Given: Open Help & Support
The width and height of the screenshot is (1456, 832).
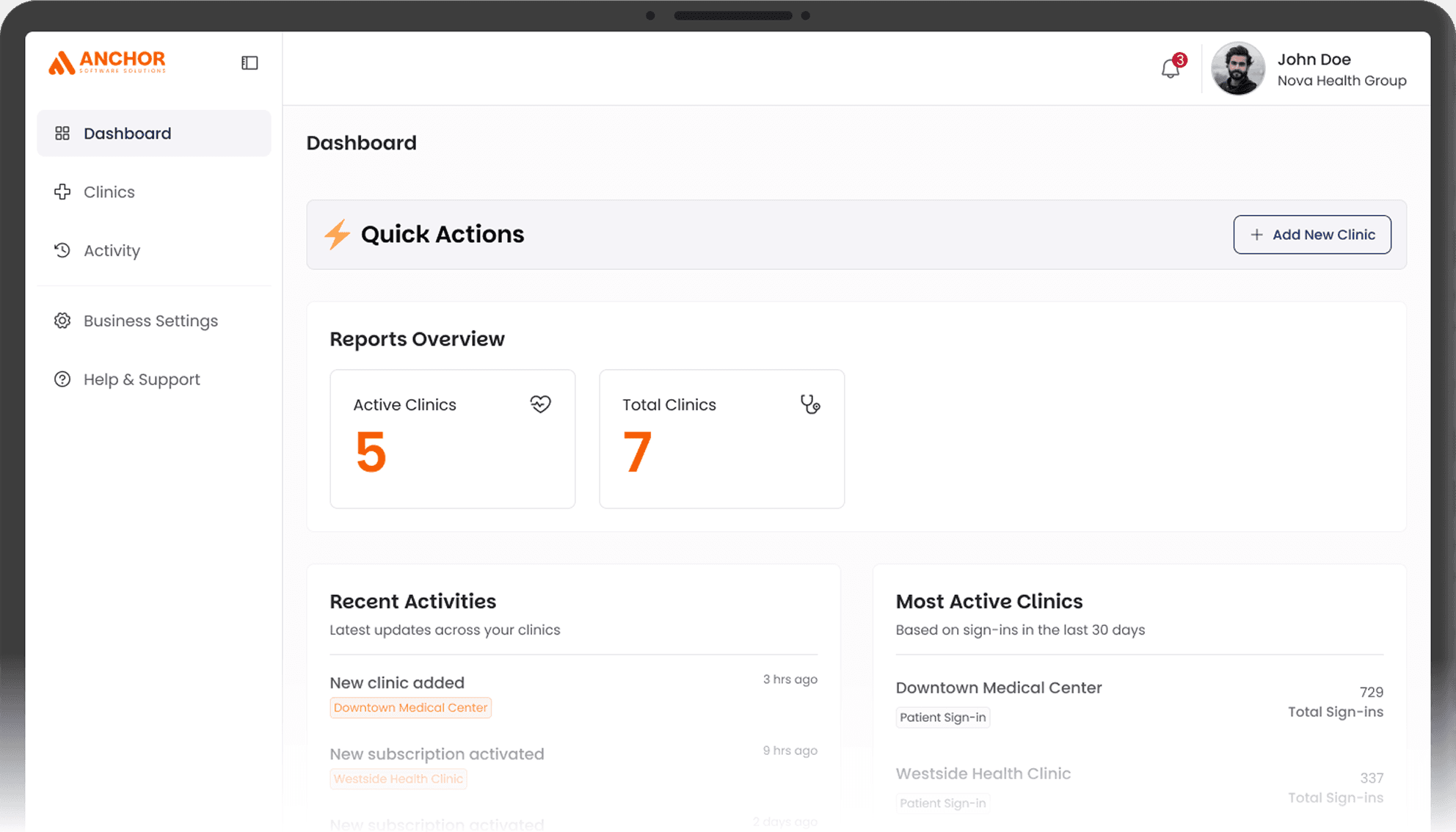Looking at the screenshot, I should [x=154, y=379].
